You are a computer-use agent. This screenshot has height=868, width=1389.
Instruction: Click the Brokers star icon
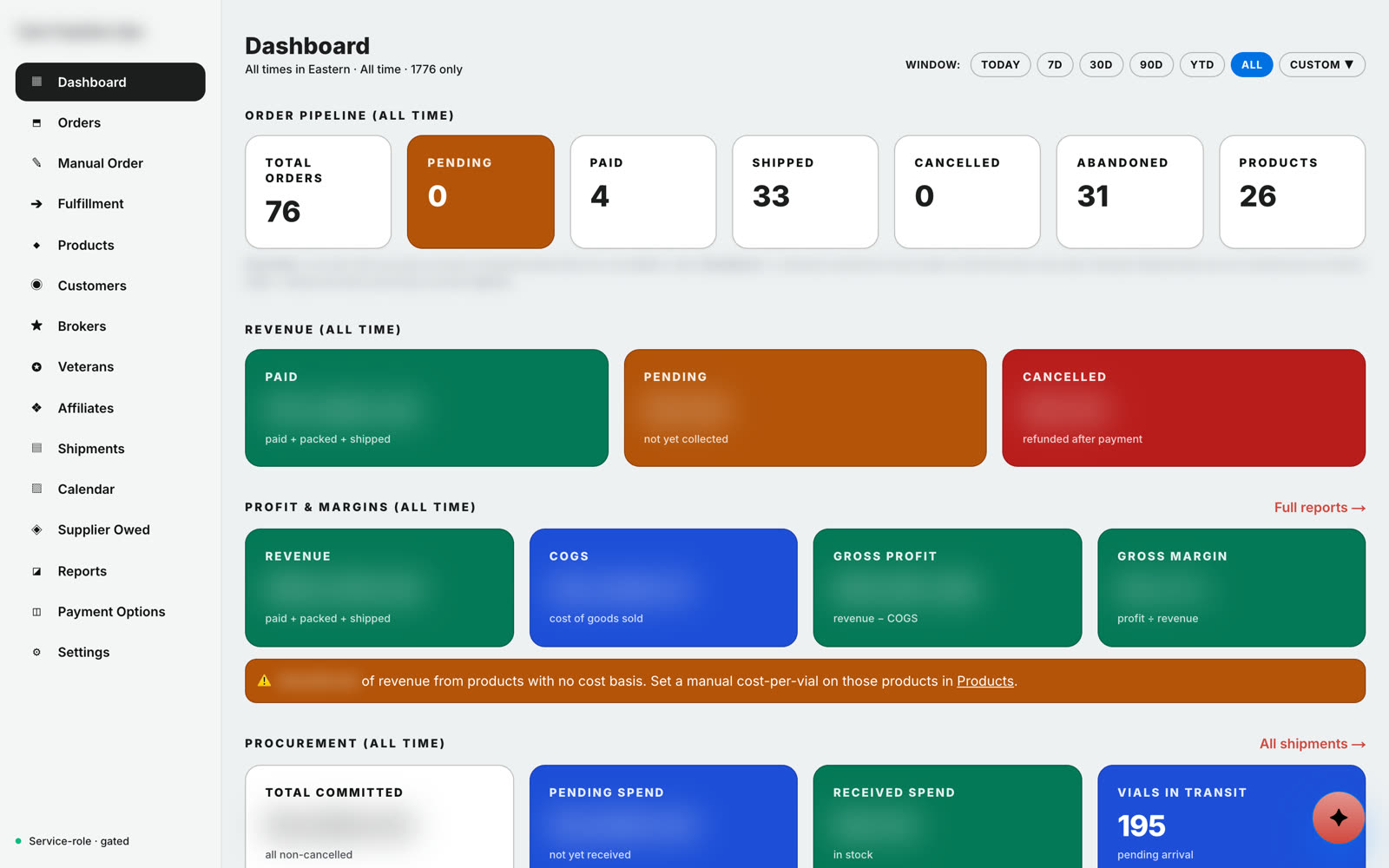(36, 325)
